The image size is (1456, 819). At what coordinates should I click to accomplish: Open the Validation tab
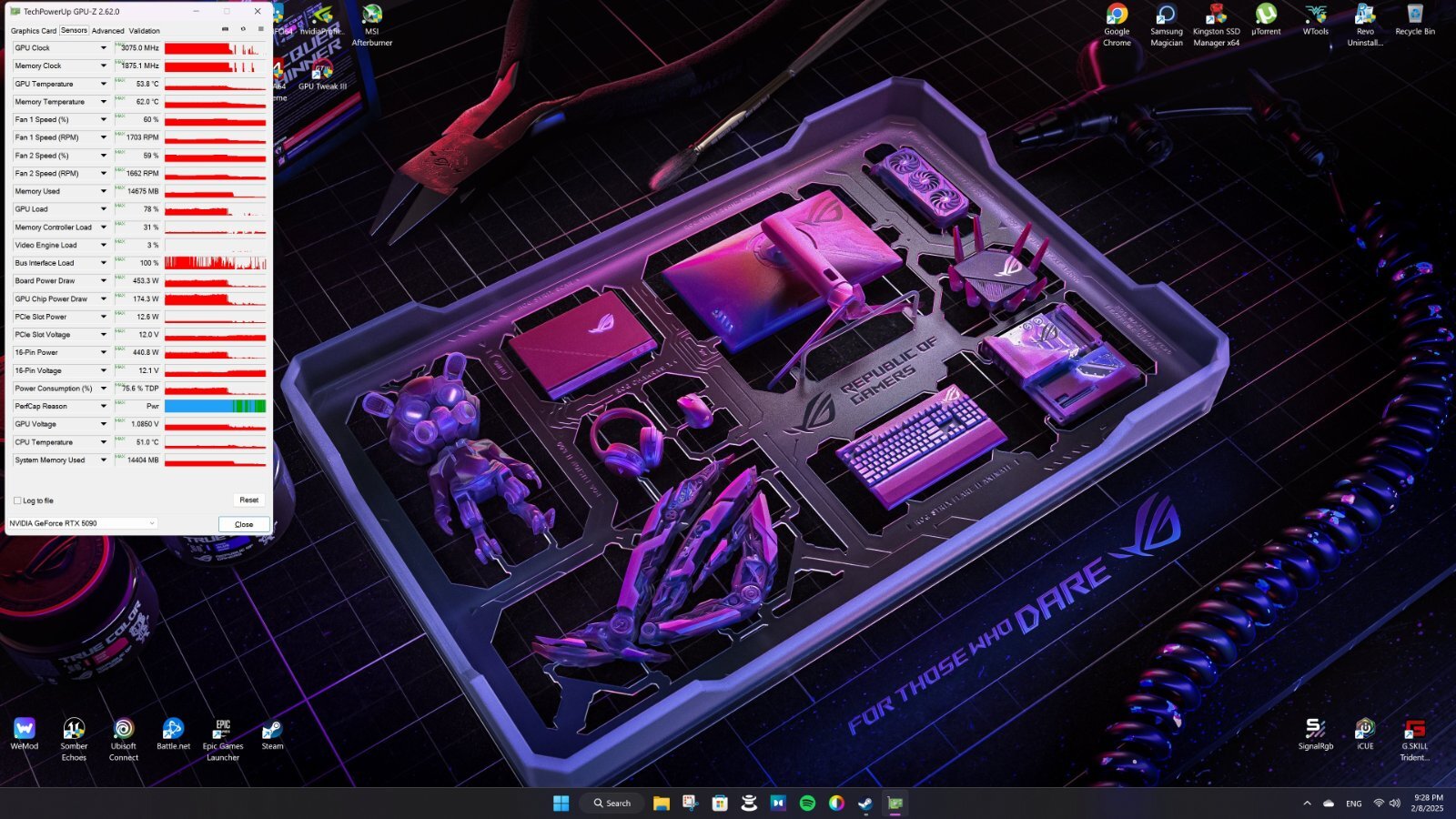tap(144, 31)
